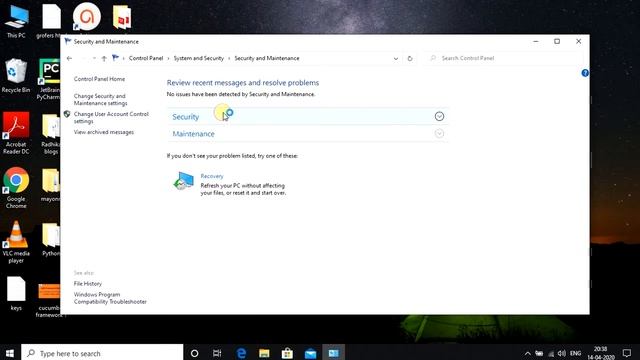The height and width of the screenshot is (360, 640).
Task: Click the Recovery monitor icon
Action: [184, 181]
